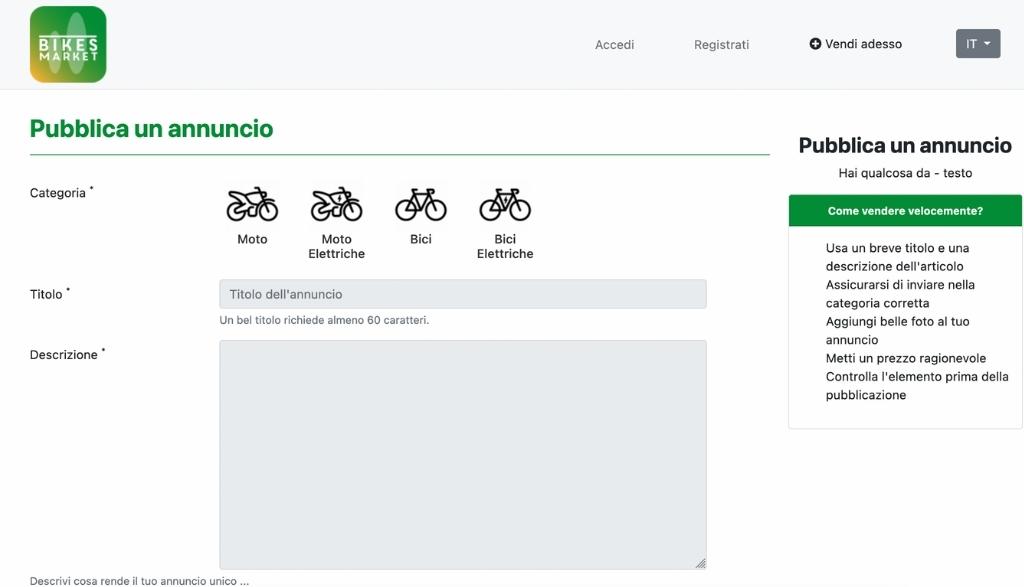Click the green Pubblica un annuncio heading
The image size is (1024, 587).
pos(151,129)
